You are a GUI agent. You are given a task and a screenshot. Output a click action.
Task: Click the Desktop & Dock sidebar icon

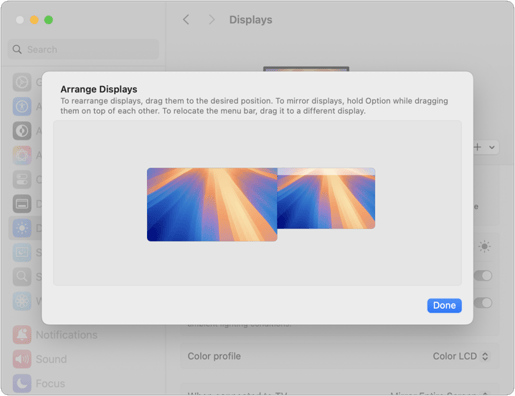[x=22, y=204]
